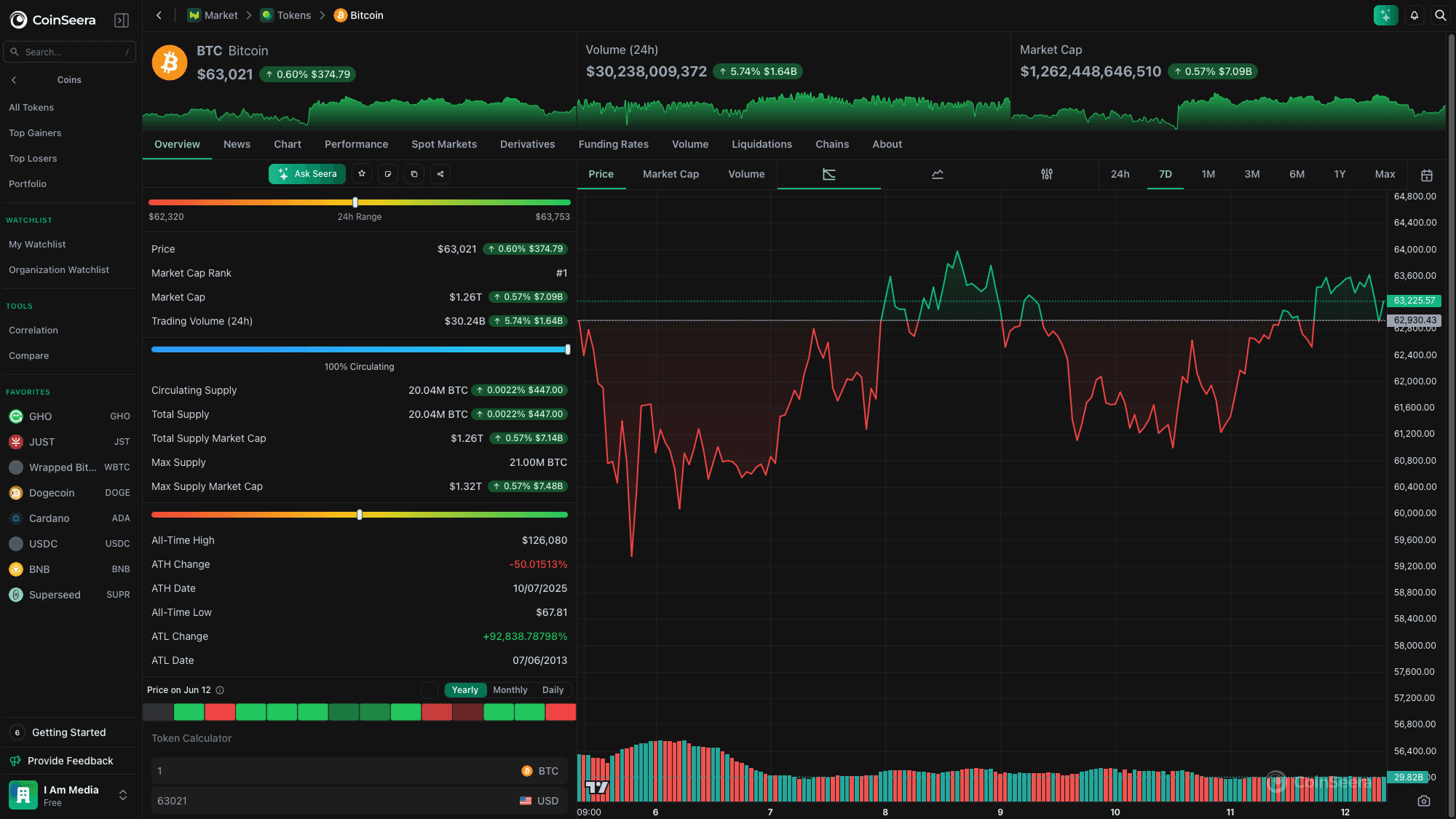This screenshot has width=1456, height=819.
Task: Take chart snapshot with camera icon
Action: pyautogui.click(x=1424, y=801)
